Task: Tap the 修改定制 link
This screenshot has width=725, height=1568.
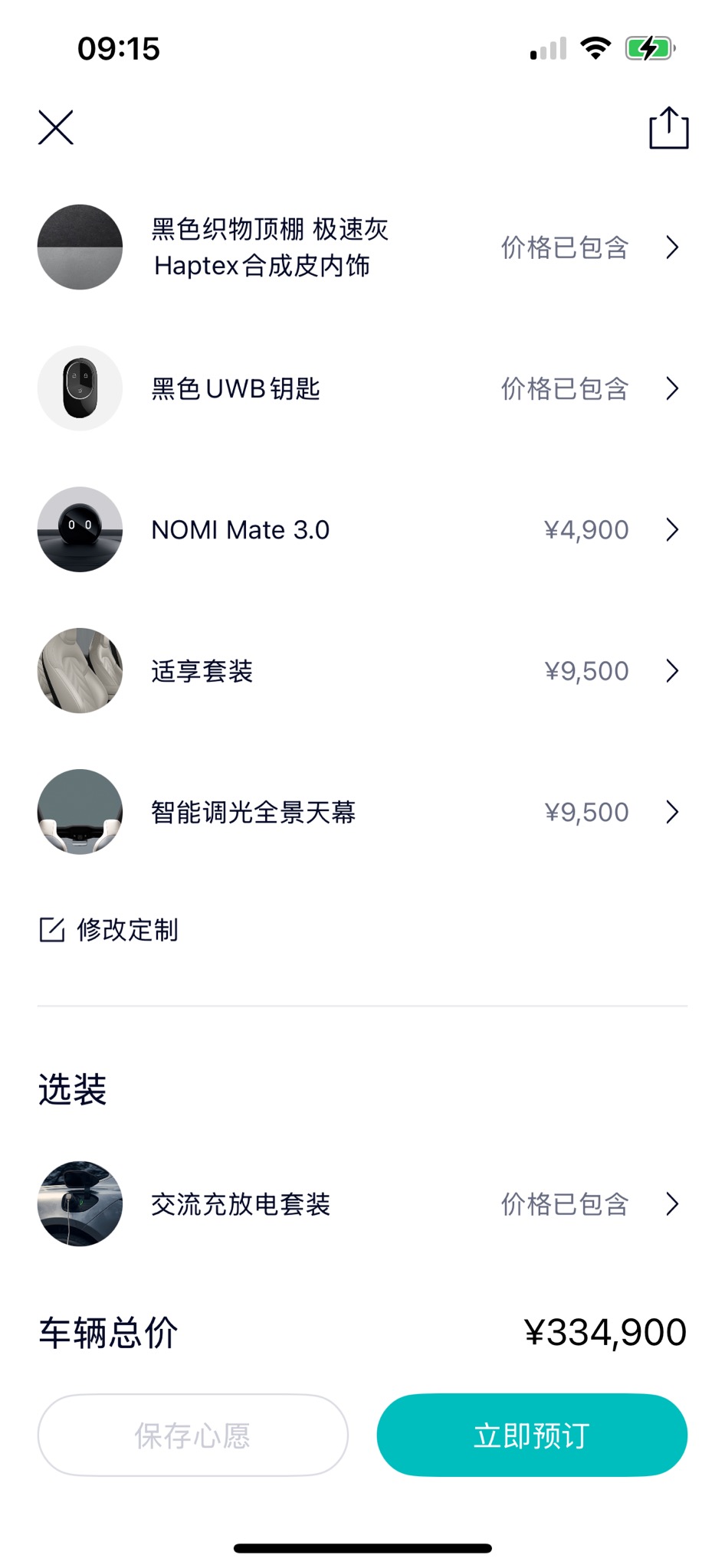Action: point(127,930)
